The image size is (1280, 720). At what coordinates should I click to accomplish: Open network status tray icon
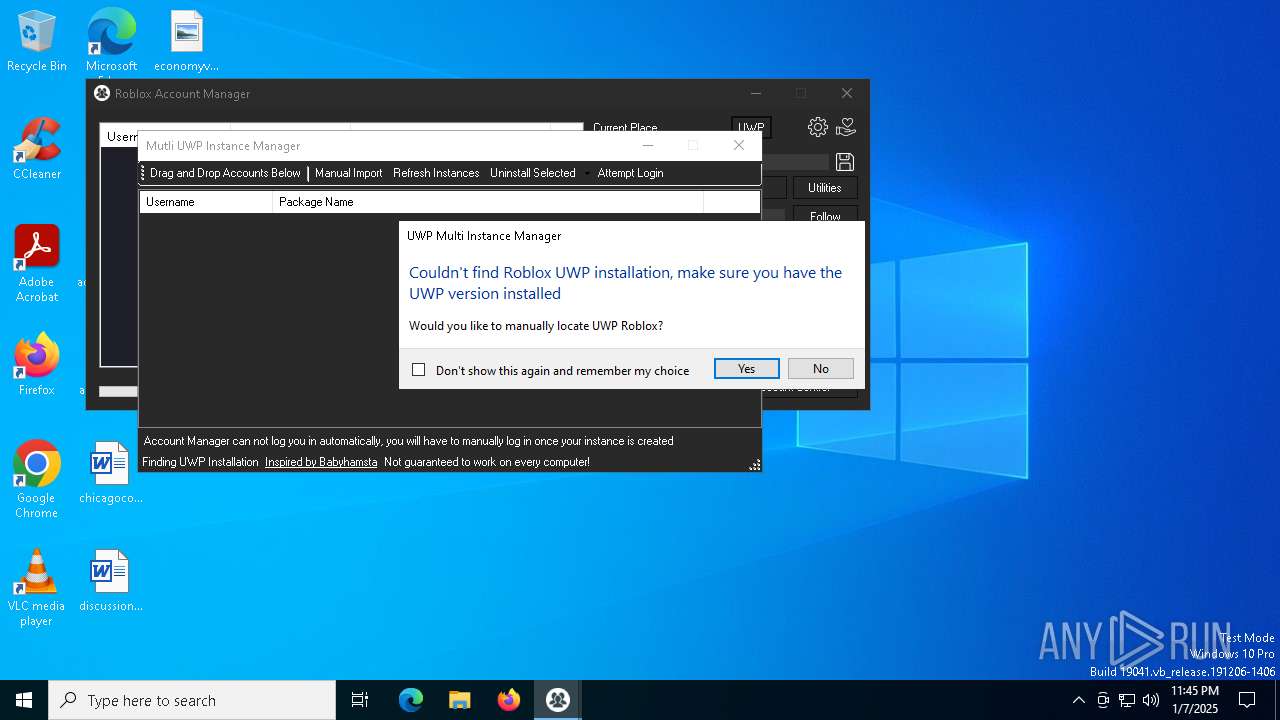(x=1127, y=700)
